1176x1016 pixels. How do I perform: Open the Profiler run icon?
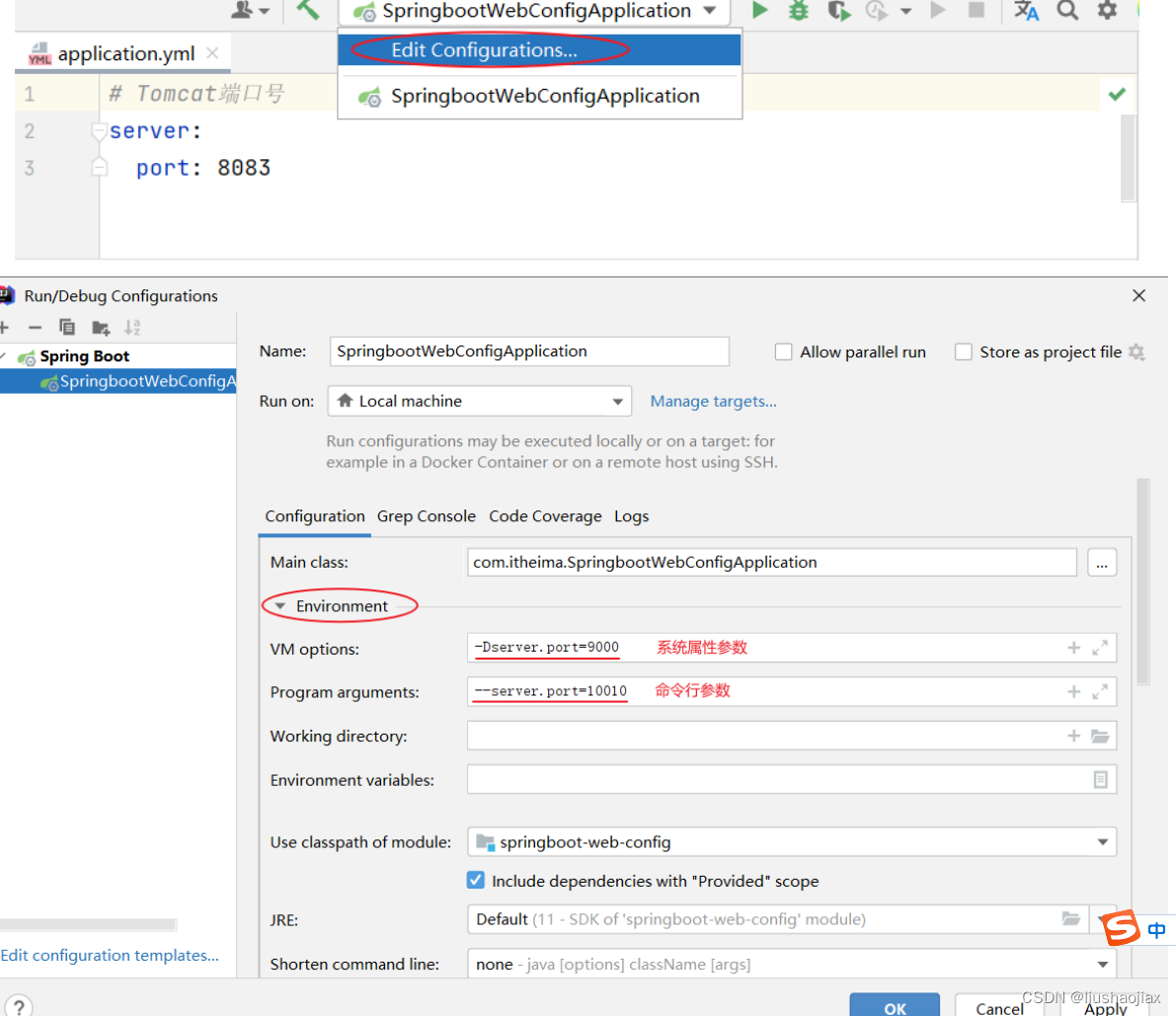tap(876, 11)
